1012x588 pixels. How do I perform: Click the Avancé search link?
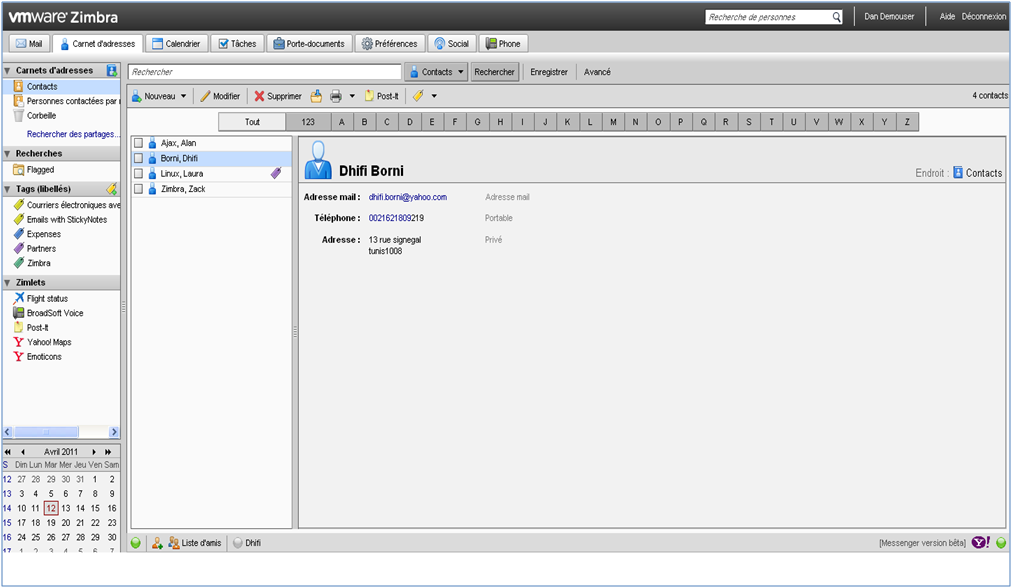597,72
